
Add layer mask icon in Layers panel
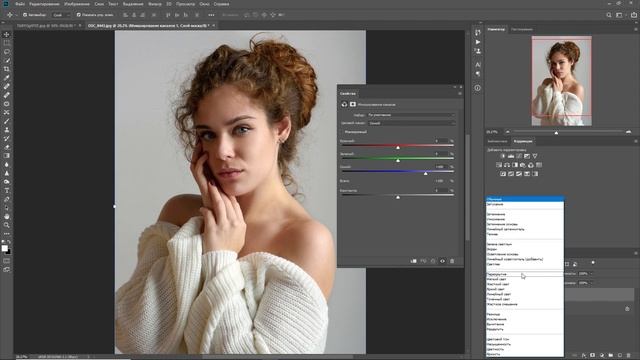tap(593, 356)
